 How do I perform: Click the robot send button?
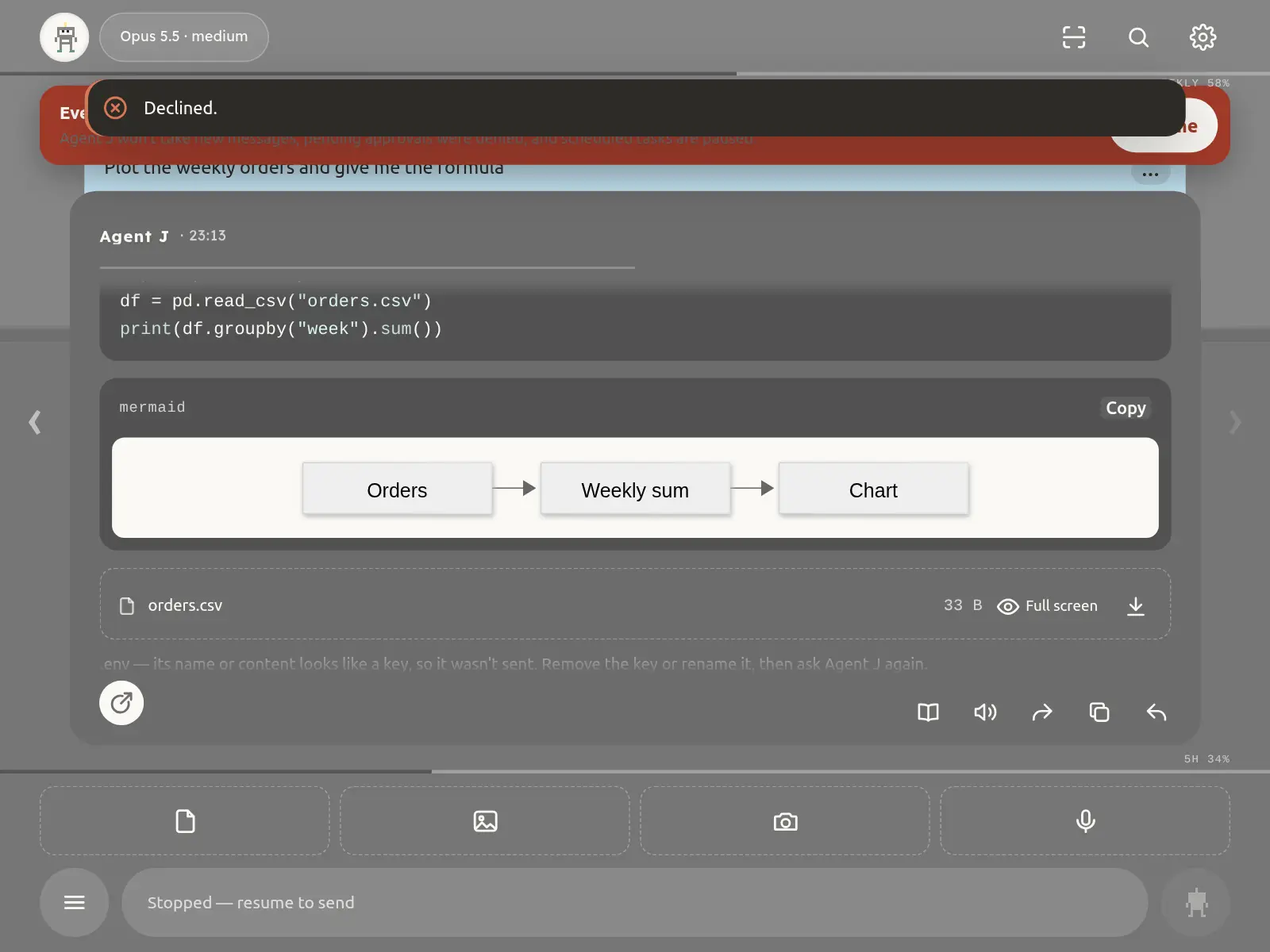(1196, 902)
